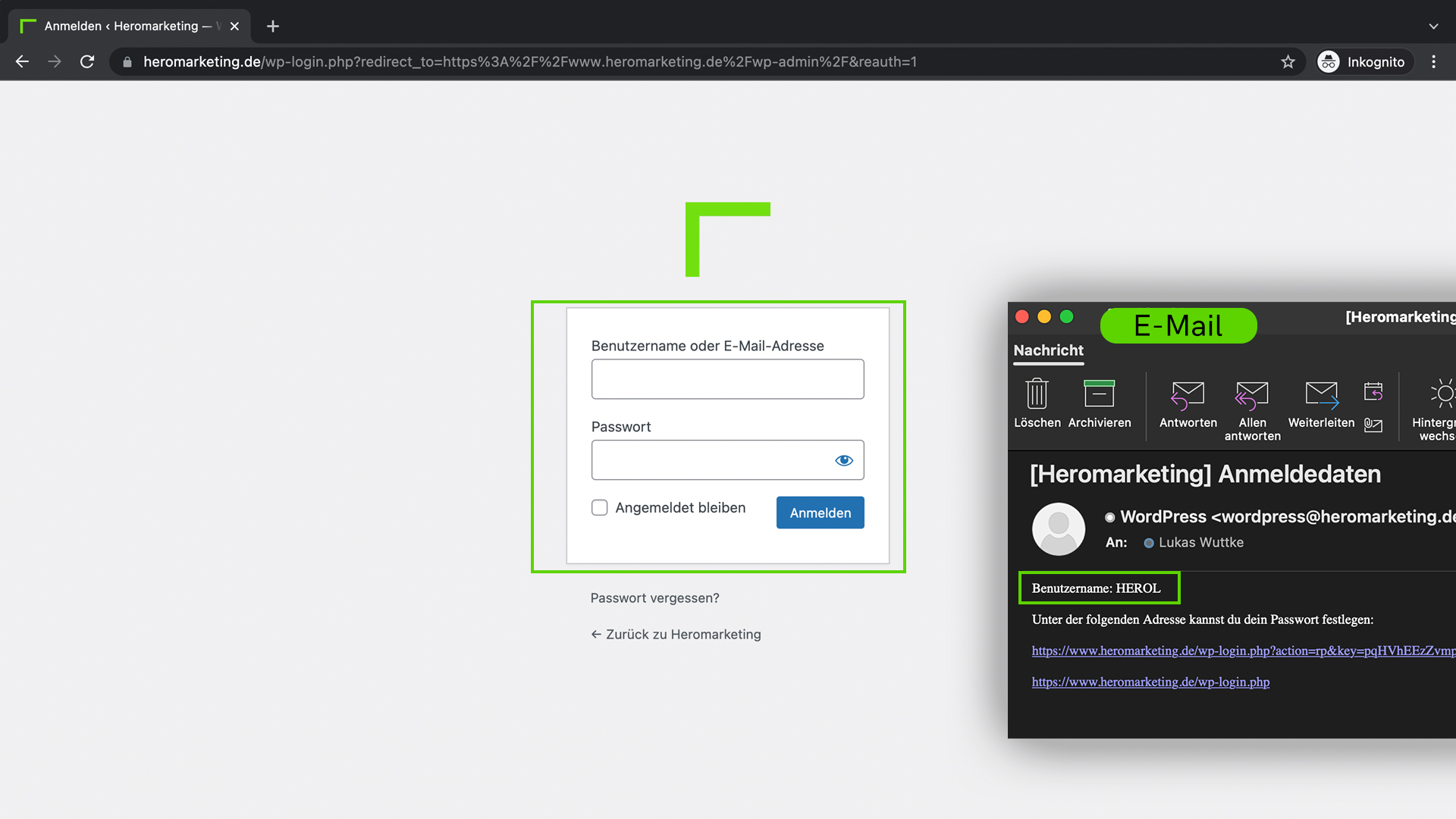This screenshot has width=1456, height=819.
Task: Click the meeting reply calendar icon
Action: (1373, 392)
